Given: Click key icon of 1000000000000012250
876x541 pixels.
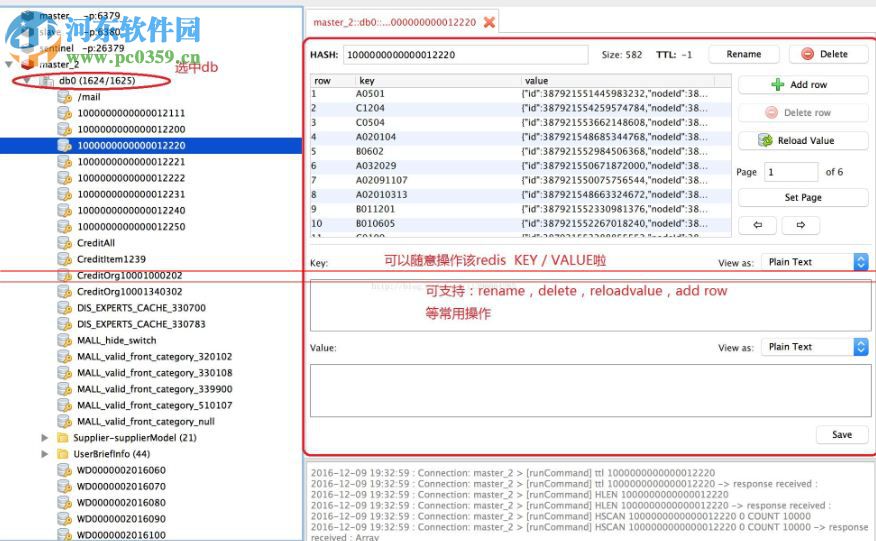Looking at the screenshot, I should pyautogui.click(x=65, y=227).
